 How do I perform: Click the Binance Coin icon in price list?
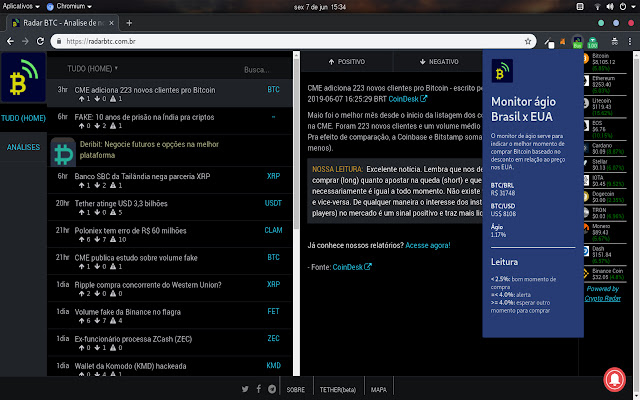pyautogui.click(x=586, y=274)
